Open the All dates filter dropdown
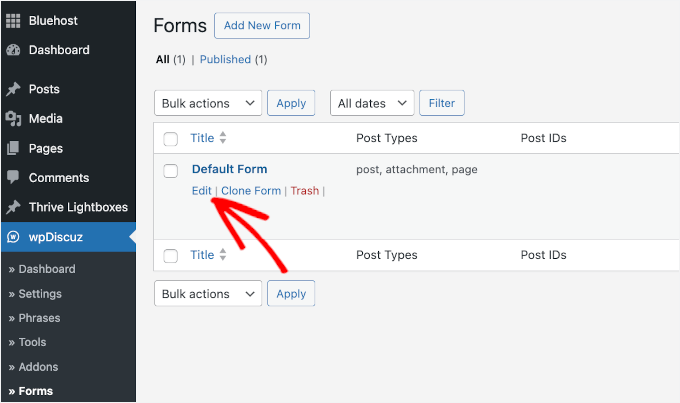 (x=372, y=103)
